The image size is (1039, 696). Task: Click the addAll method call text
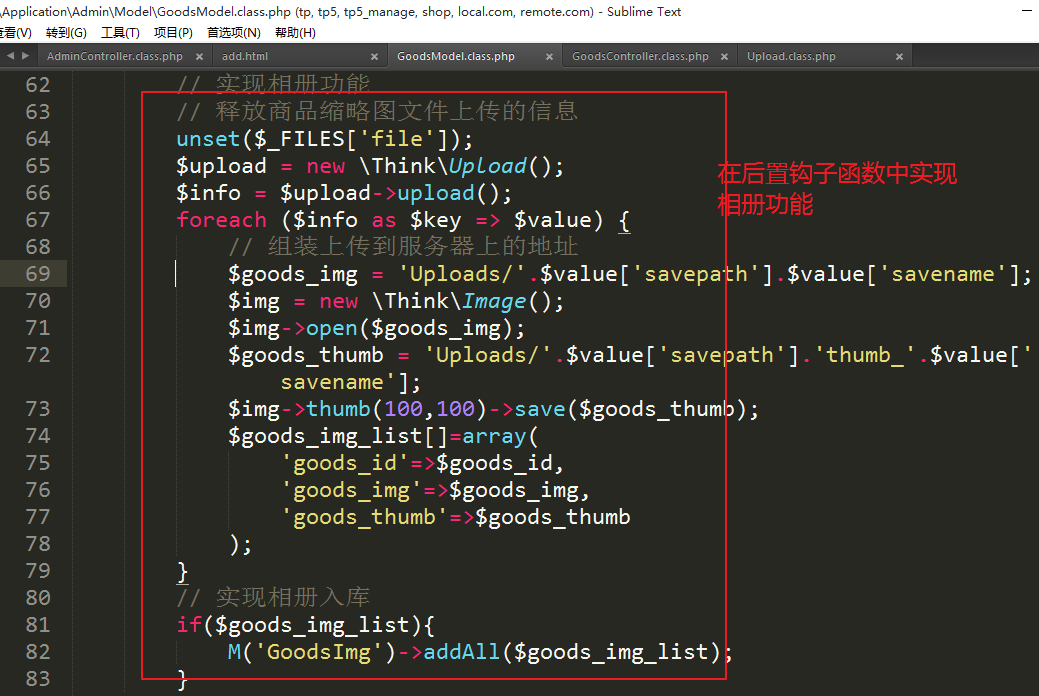tap(462, 652)
